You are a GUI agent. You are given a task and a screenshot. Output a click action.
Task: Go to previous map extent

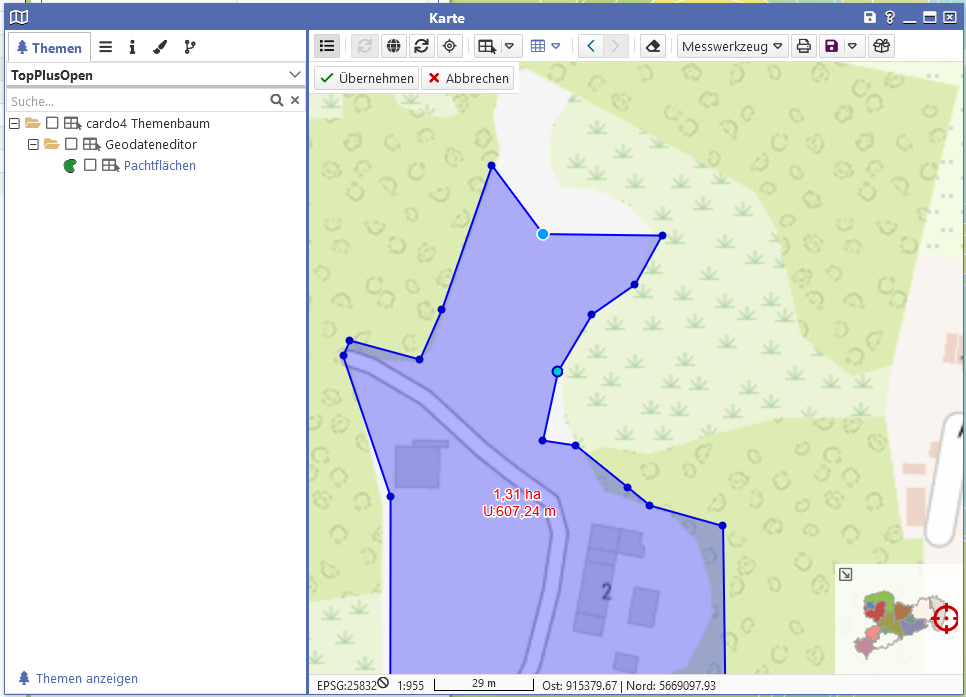point(591,46)
